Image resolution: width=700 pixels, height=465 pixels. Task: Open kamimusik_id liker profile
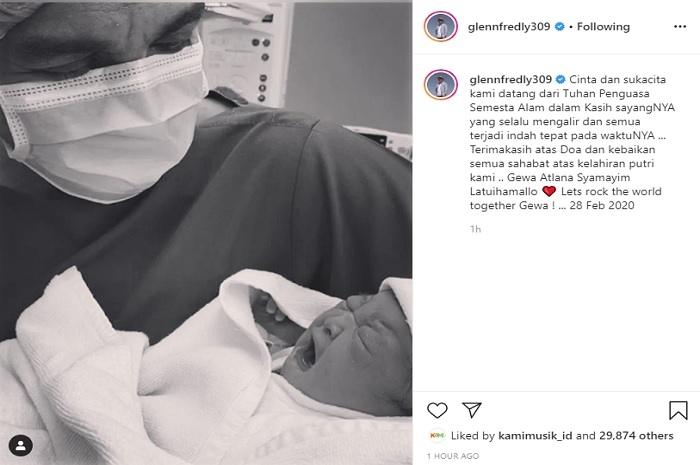pos(535,436)
